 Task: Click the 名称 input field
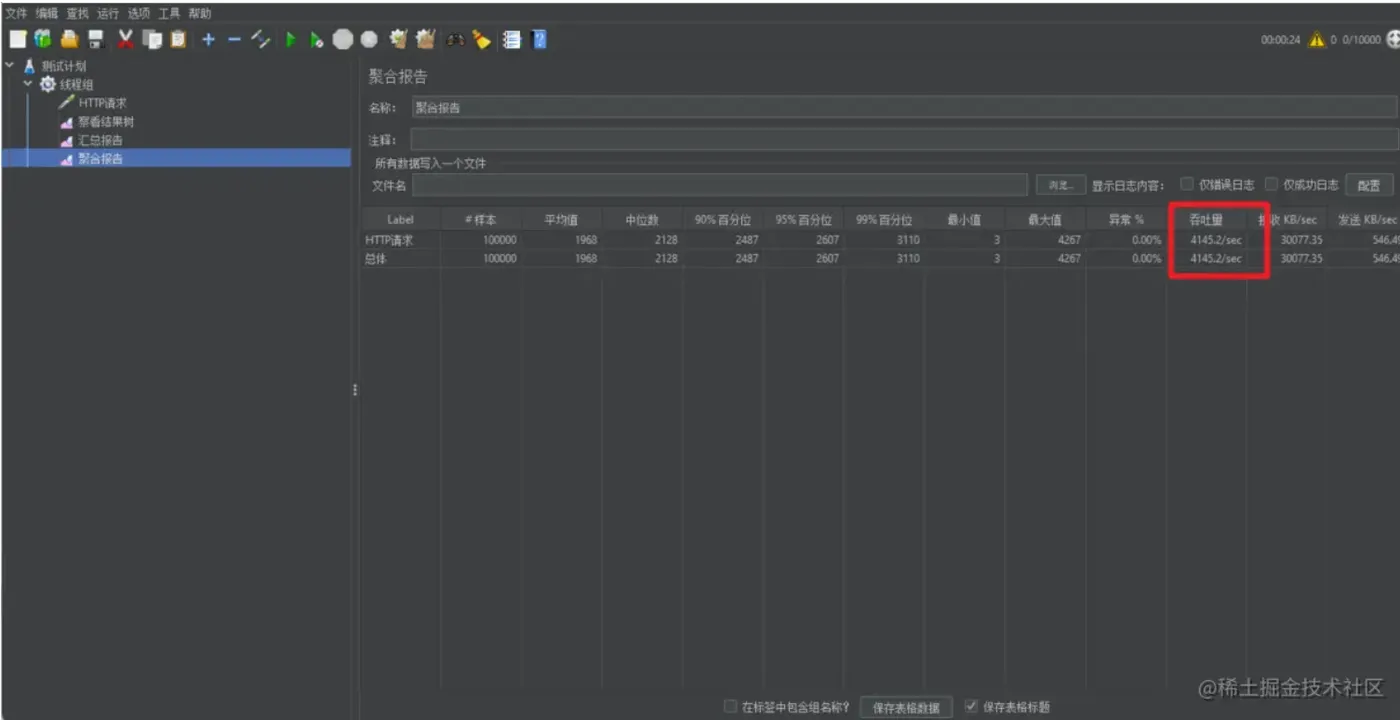[904, 108]
